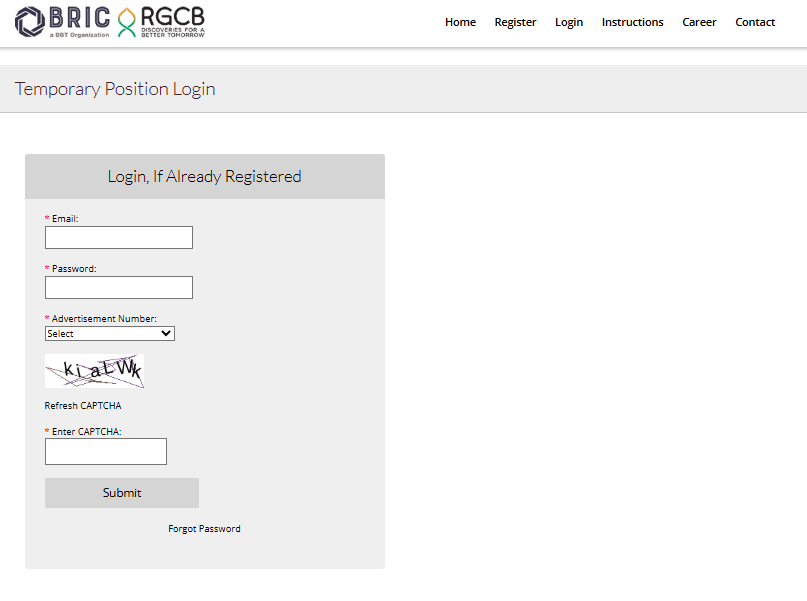This screenshot has height=601, width=807.
Task: Open the Login menu item
Action: point(569,22)
